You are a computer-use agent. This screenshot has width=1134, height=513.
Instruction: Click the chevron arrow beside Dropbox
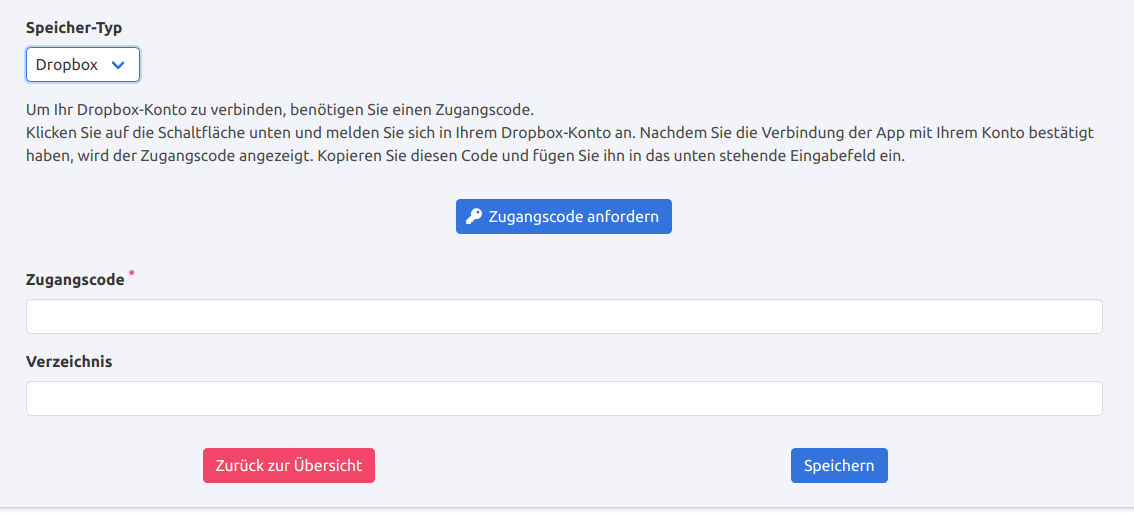pos(118,65)
